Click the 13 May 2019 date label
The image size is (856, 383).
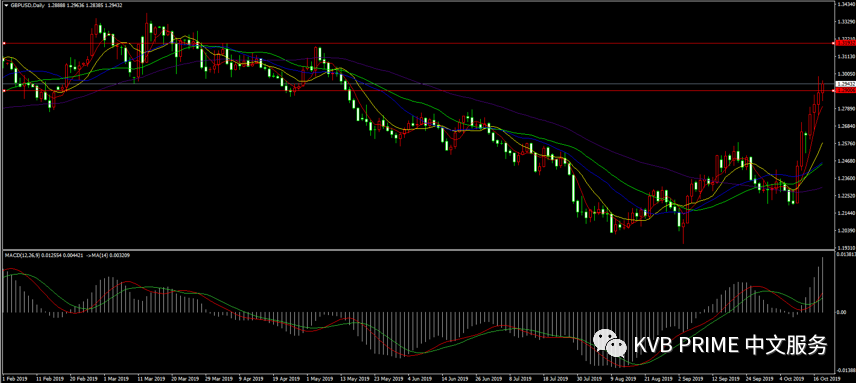click(352, 378)
